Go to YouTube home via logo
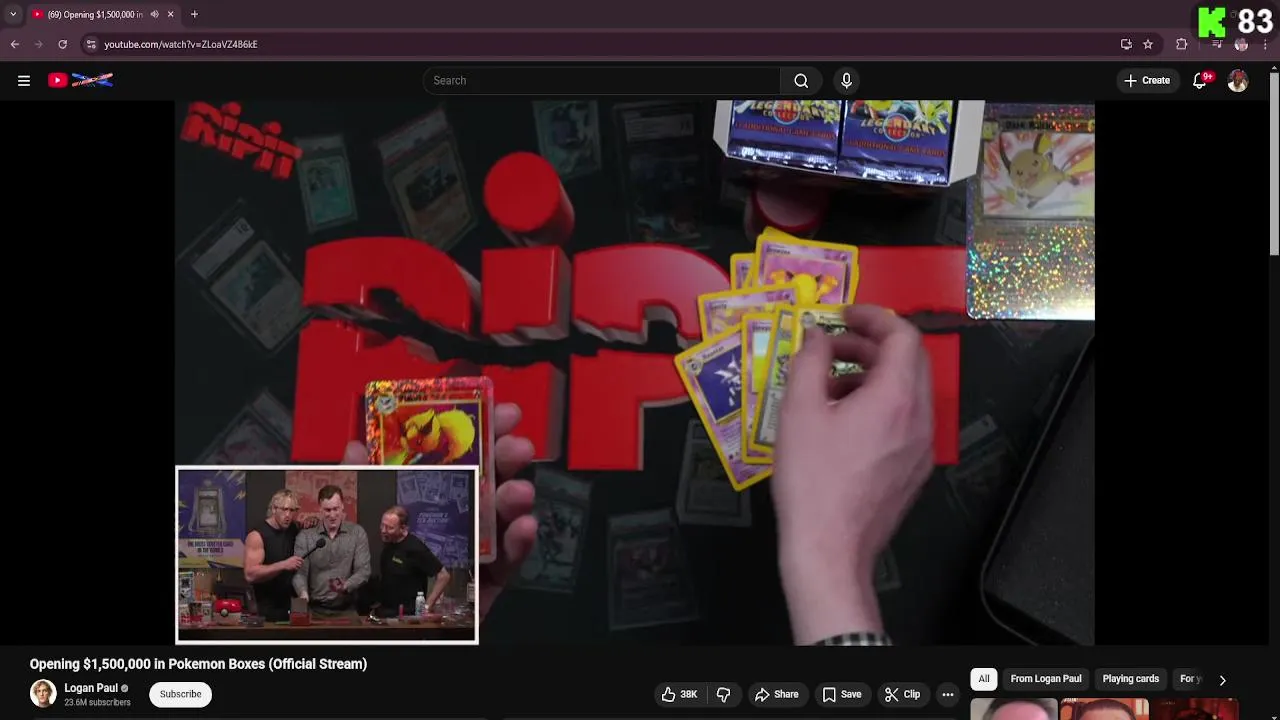 [80, 80]
